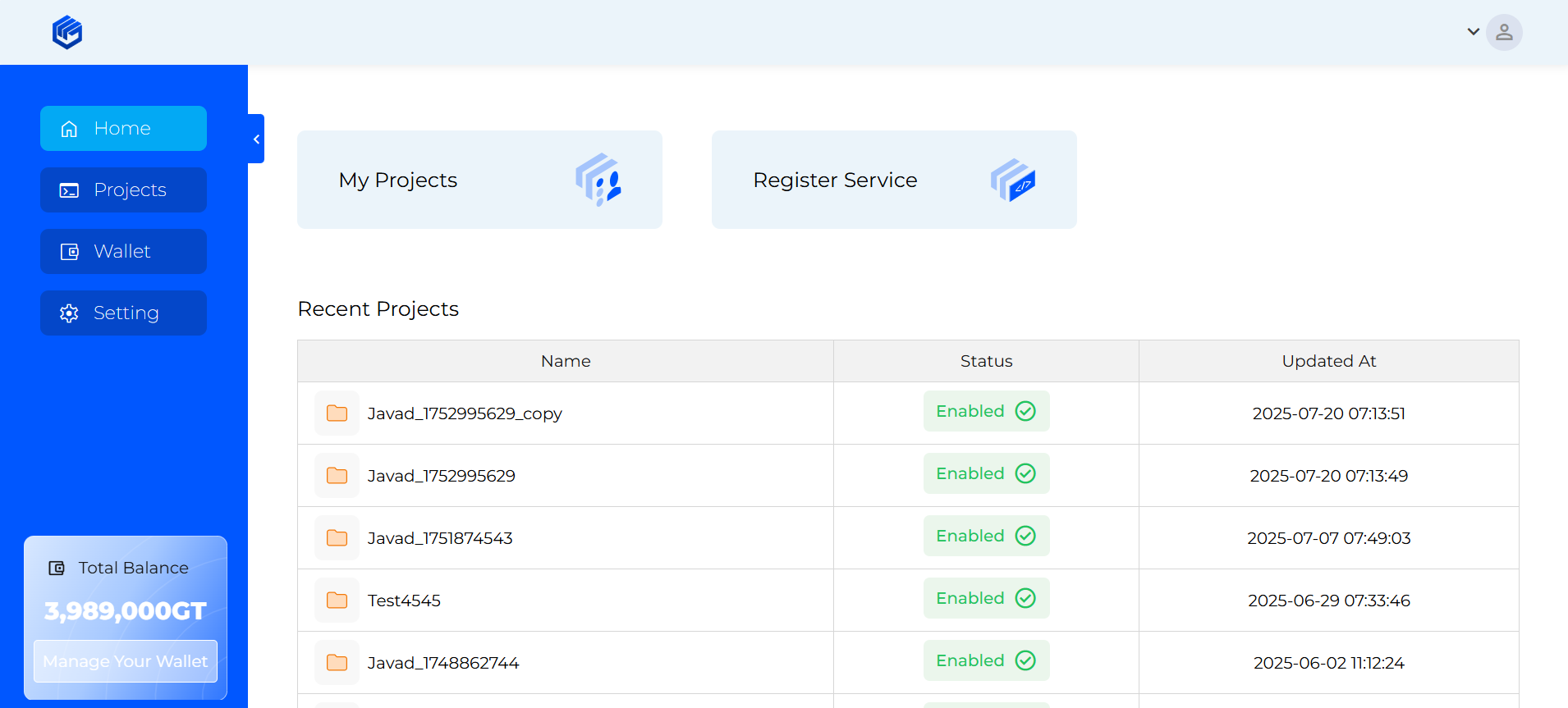Click the Register Service card icon
1568x708 pixels.
[1013, 180]
